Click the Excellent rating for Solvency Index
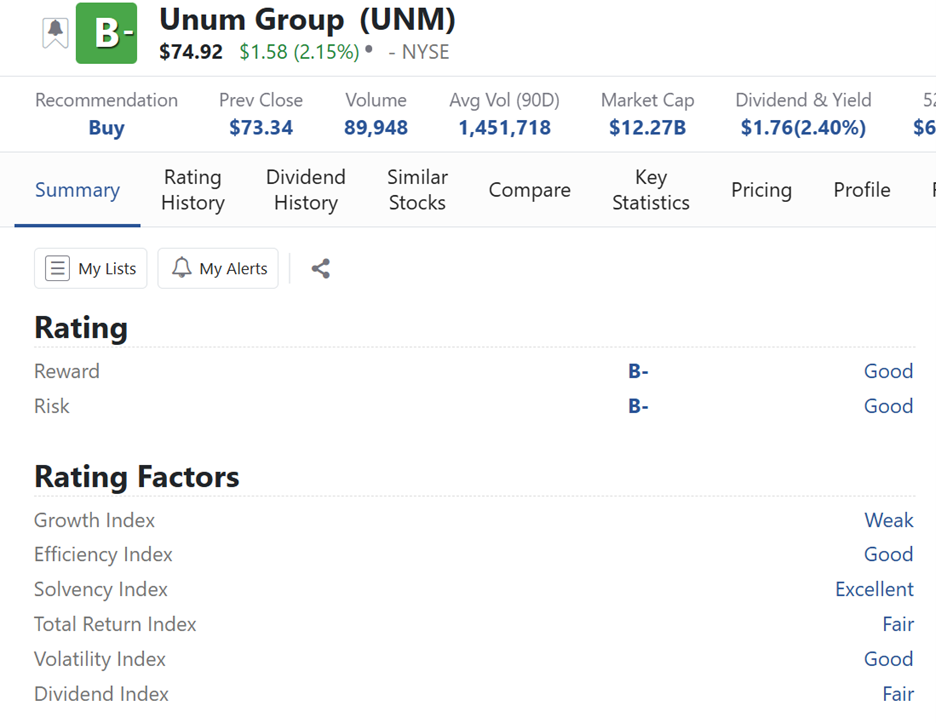This screenshot has width=936, height=723. (874, 589)
